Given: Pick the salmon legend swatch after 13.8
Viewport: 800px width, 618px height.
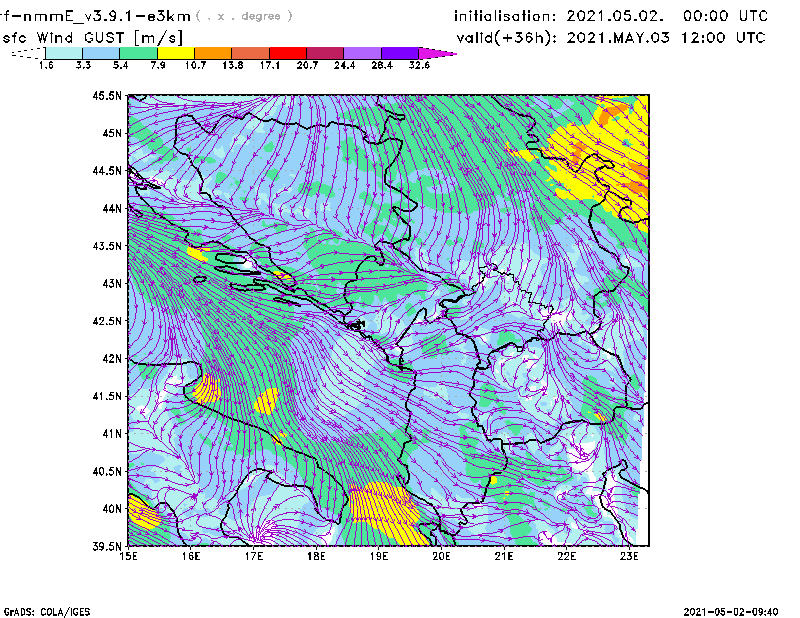Looking at the screenshot, I should coord(251,53).
